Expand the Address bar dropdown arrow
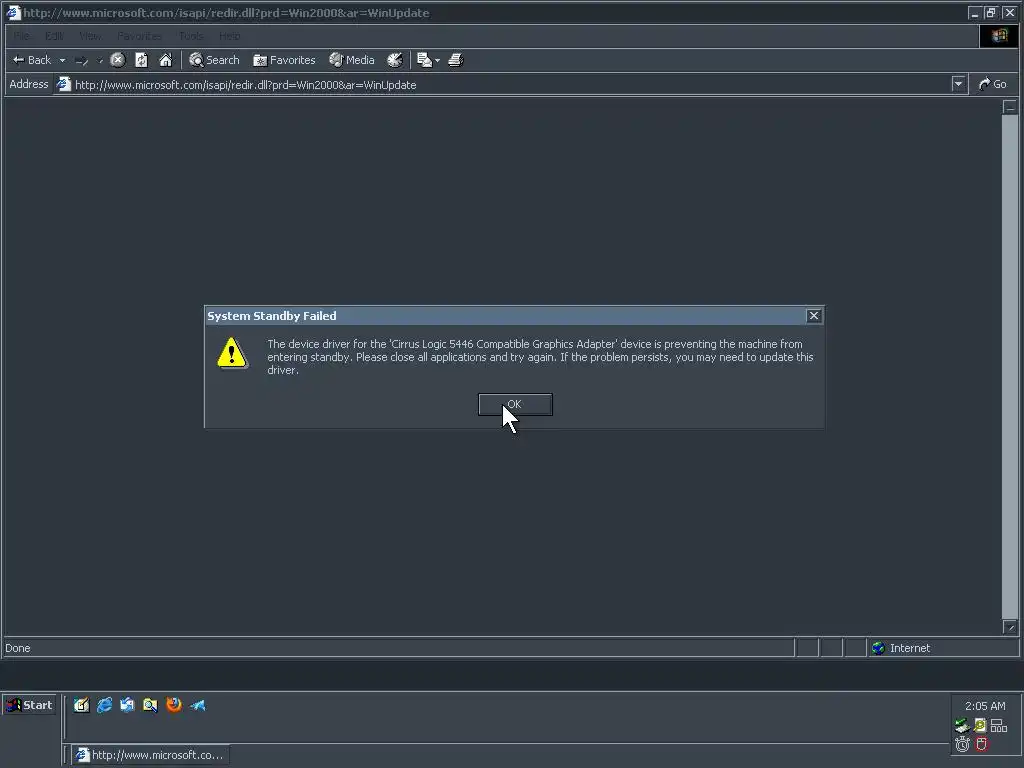This screenshot has height=768, width=1024. click(x=958, y=84)
